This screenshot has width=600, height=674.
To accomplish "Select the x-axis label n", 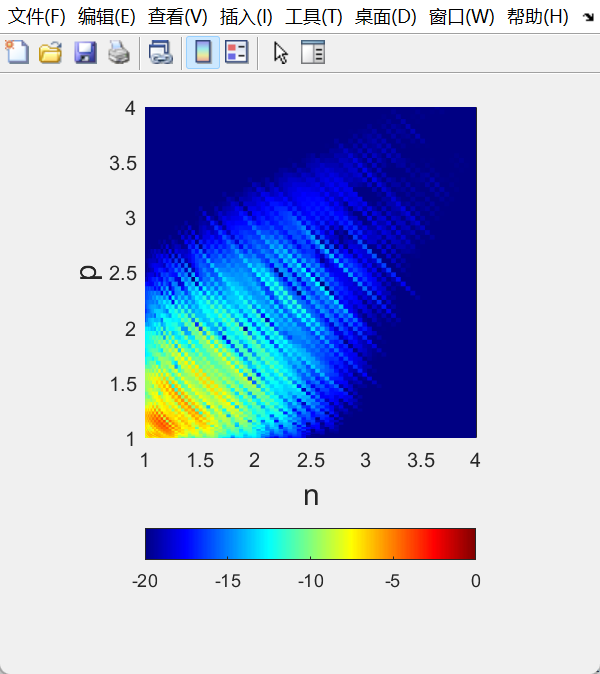I will pyautogui.click(x=311, y=496).
